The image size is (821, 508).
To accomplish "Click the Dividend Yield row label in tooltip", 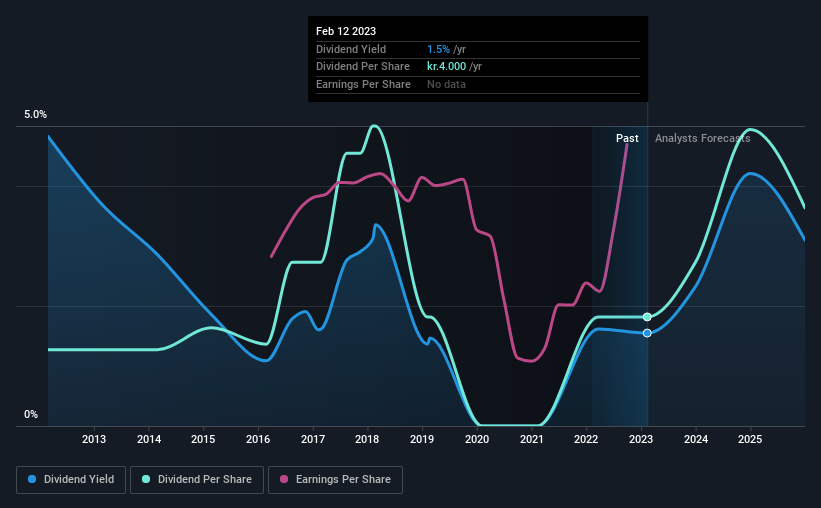I will [x=351, y=49].
